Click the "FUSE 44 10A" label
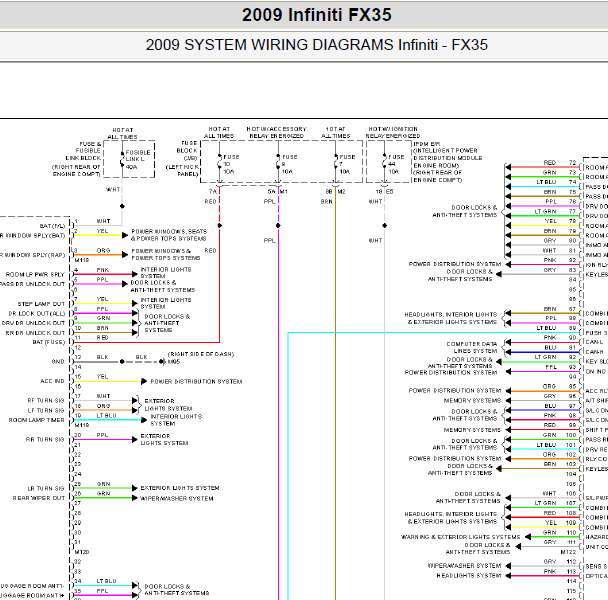This screenshot has height=600, width=608. pyautogui.click(x=396, y=164)
